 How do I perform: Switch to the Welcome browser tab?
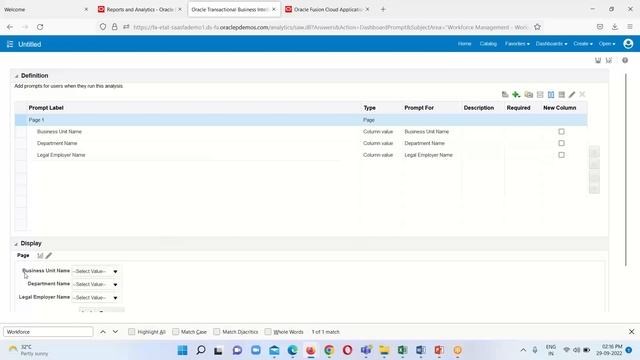pos(46,9)
